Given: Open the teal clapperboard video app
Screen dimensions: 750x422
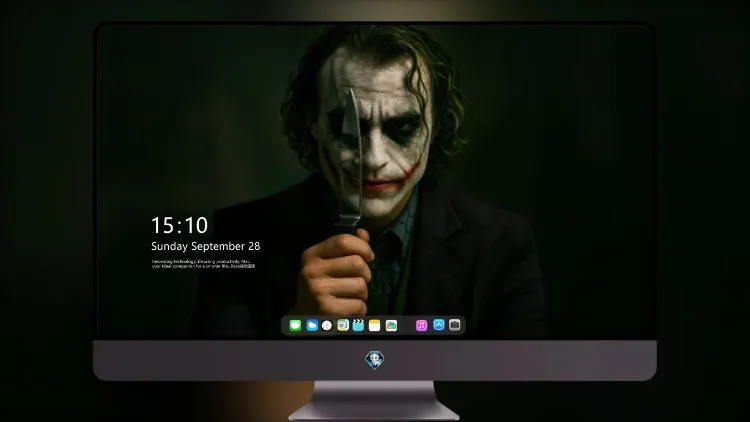Looking at the screenshot, I should 358,325.
